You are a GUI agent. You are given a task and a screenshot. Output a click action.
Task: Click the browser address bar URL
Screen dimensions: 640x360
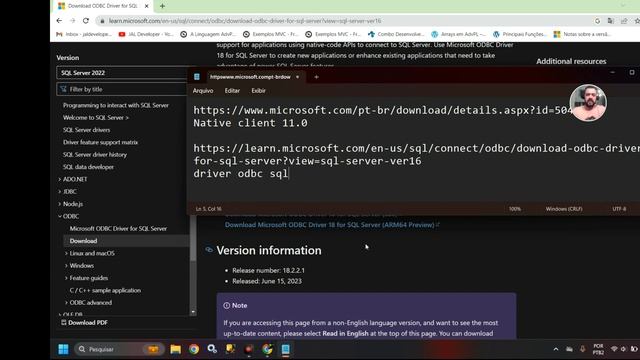click(x=245, y=21)
